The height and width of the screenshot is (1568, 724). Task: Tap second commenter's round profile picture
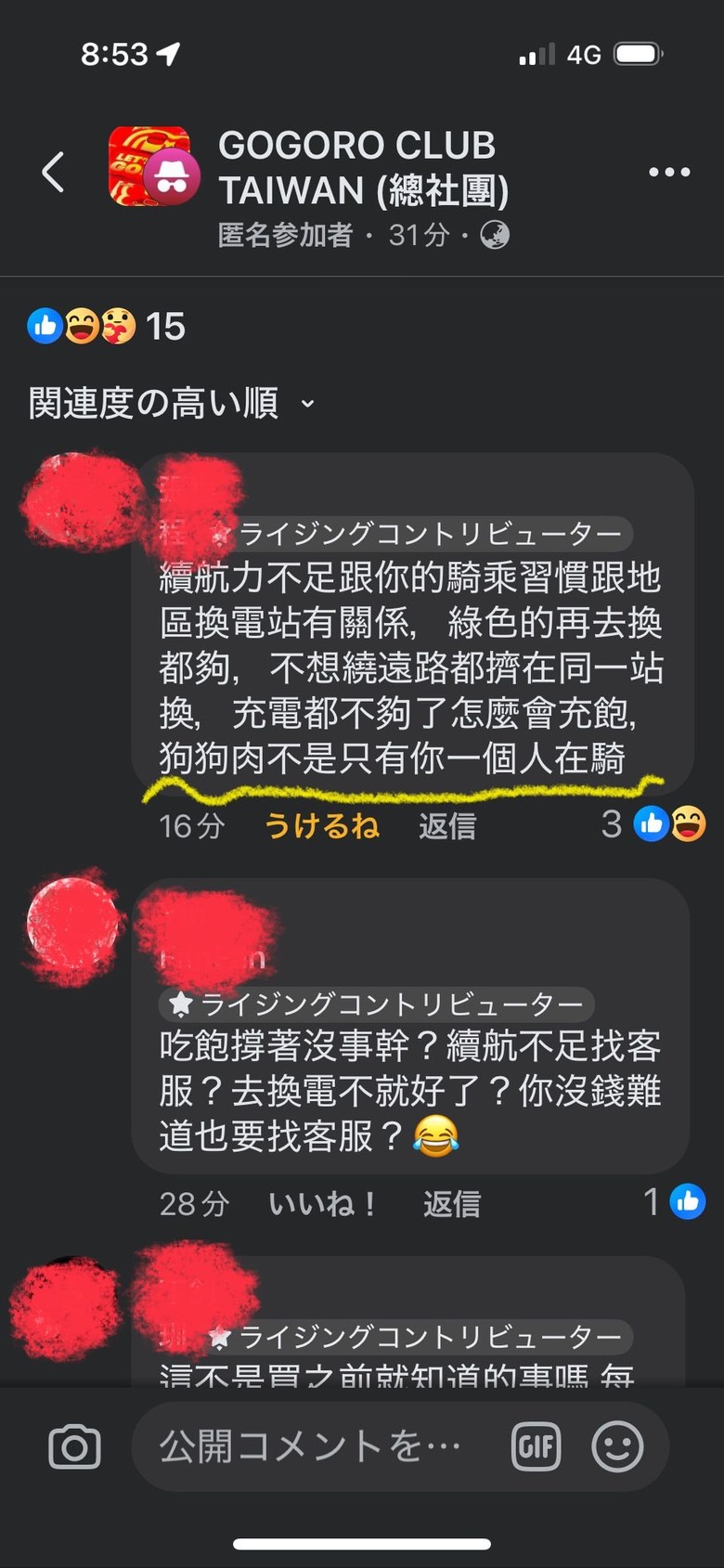point(72,925)
